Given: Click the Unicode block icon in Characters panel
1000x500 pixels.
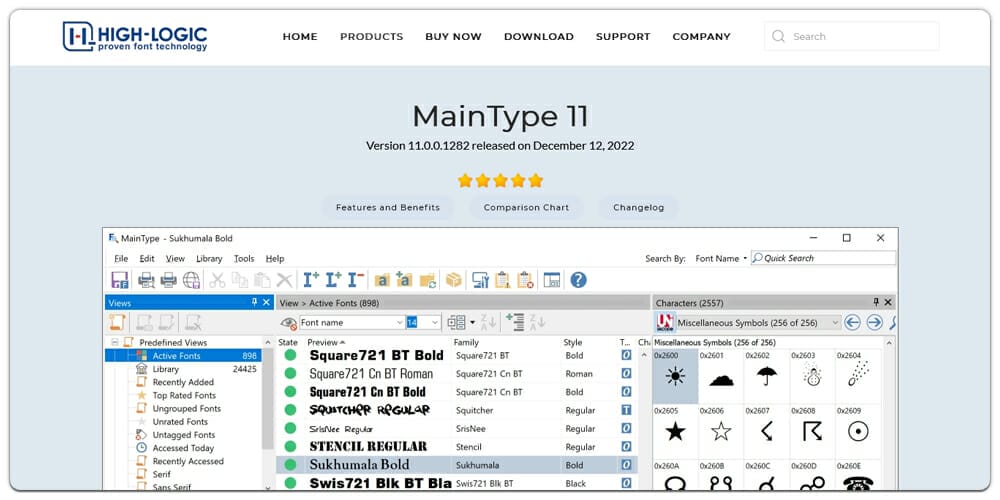Looking at the screenshot, I should [x=665, y=323].
